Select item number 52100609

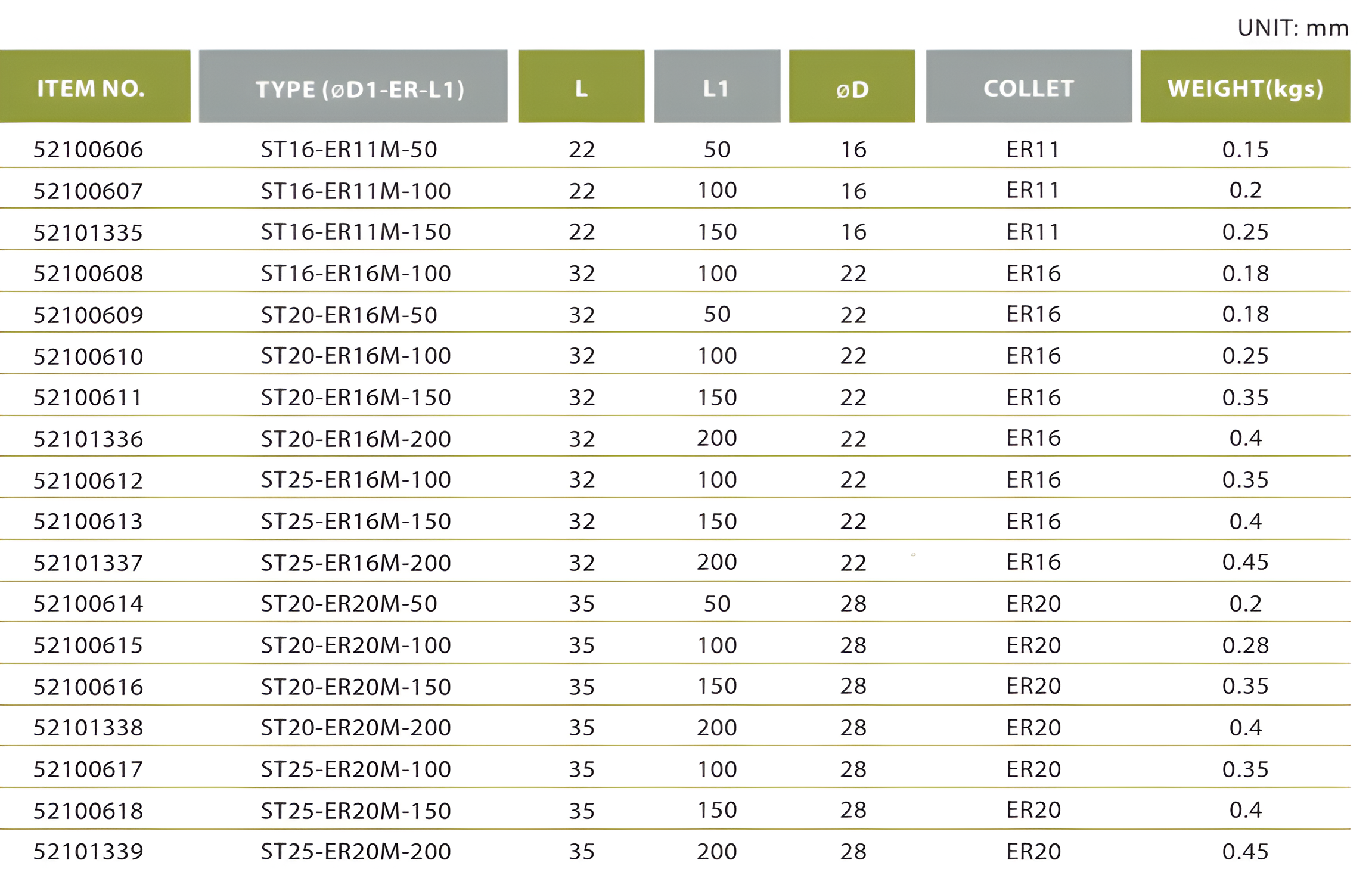tap(88, 315)
